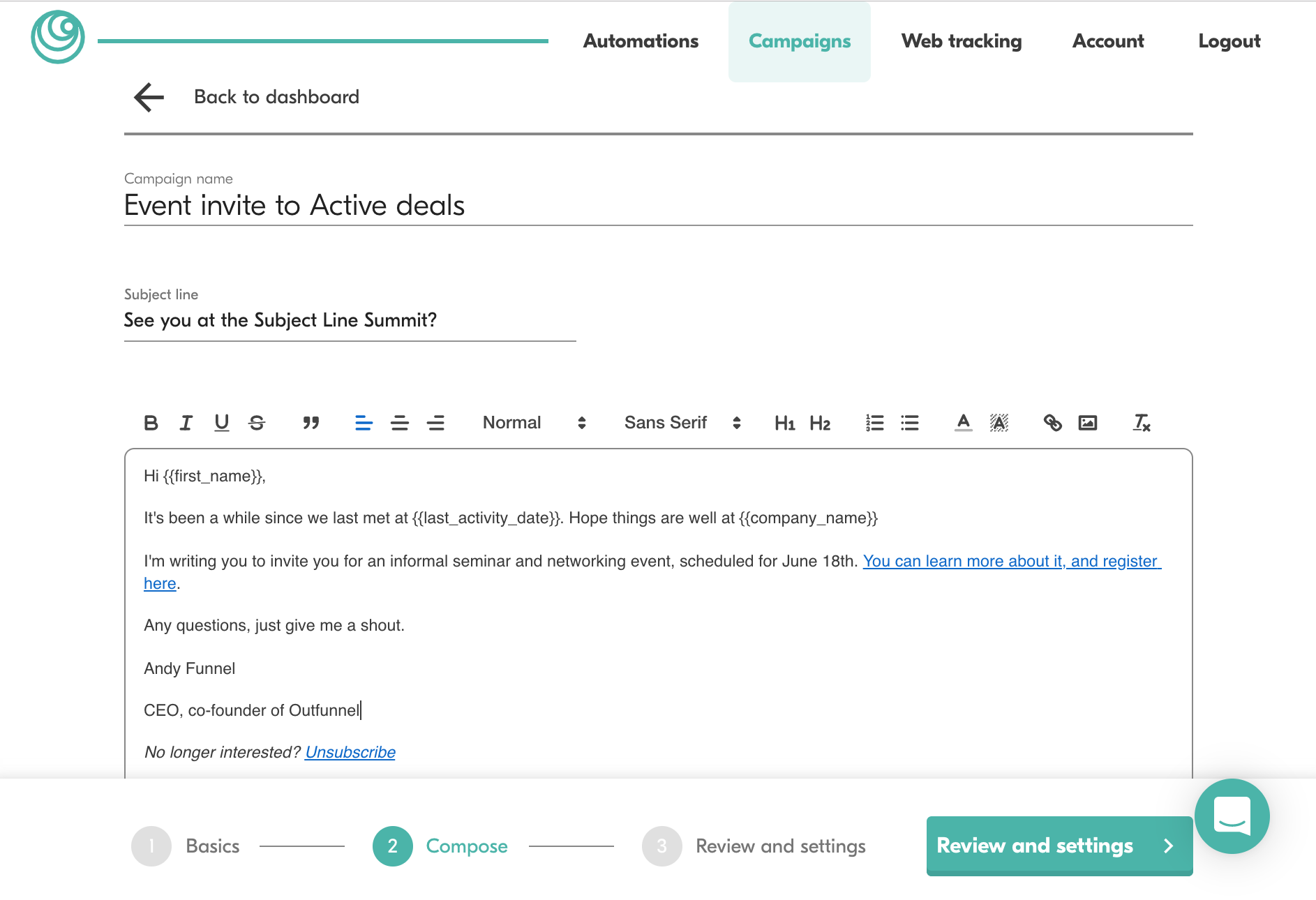This screenshot has width=1316, height=900.
Task: Toggle bold formatting in editor toolbar
Action: [x=151, y=423]
